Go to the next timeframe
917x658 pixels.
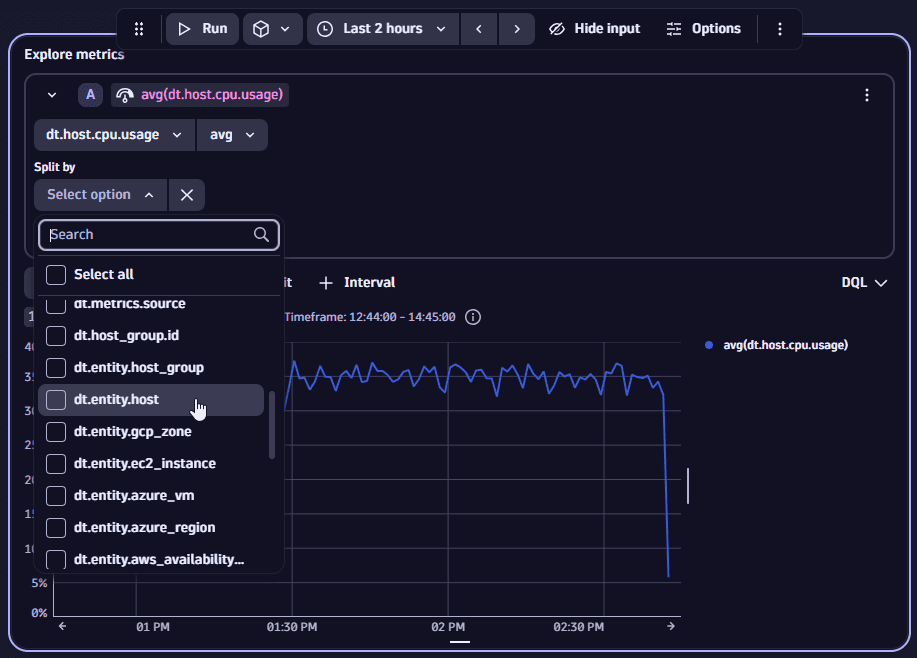516,29
